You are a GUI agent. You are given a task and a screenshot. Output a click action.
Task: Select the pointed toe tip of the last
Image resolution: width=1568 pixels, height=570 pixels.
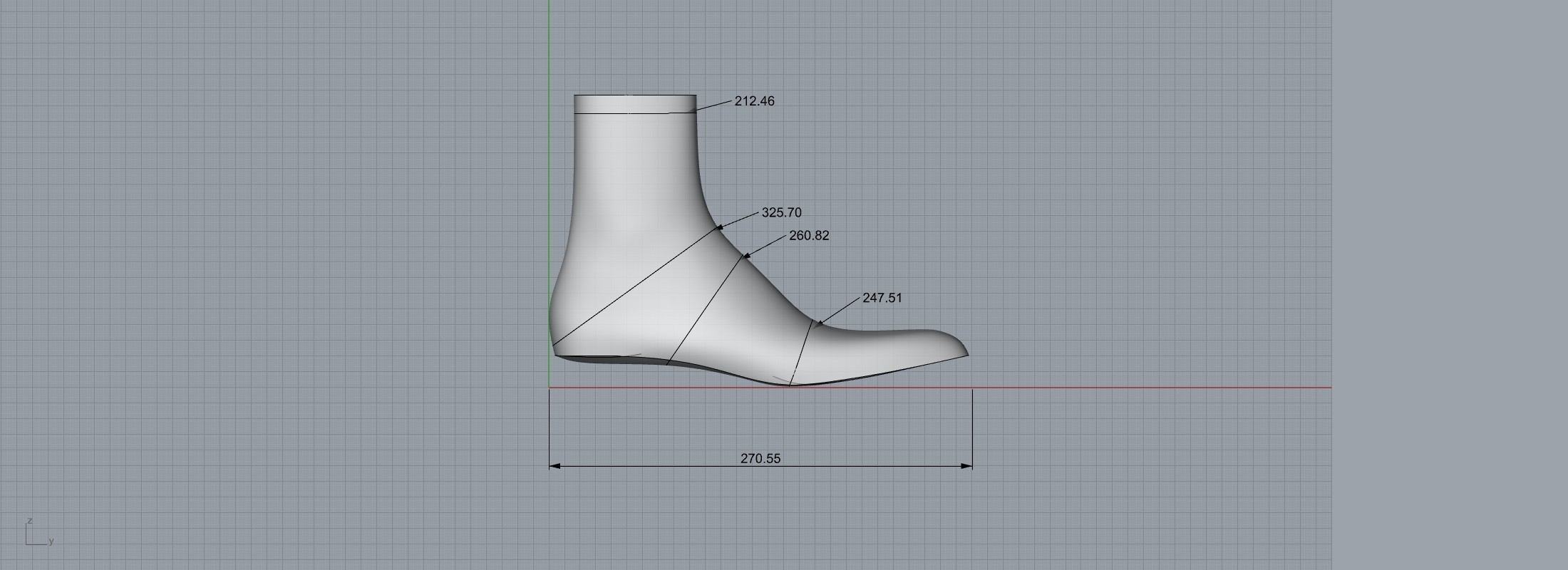click(966, 354)
